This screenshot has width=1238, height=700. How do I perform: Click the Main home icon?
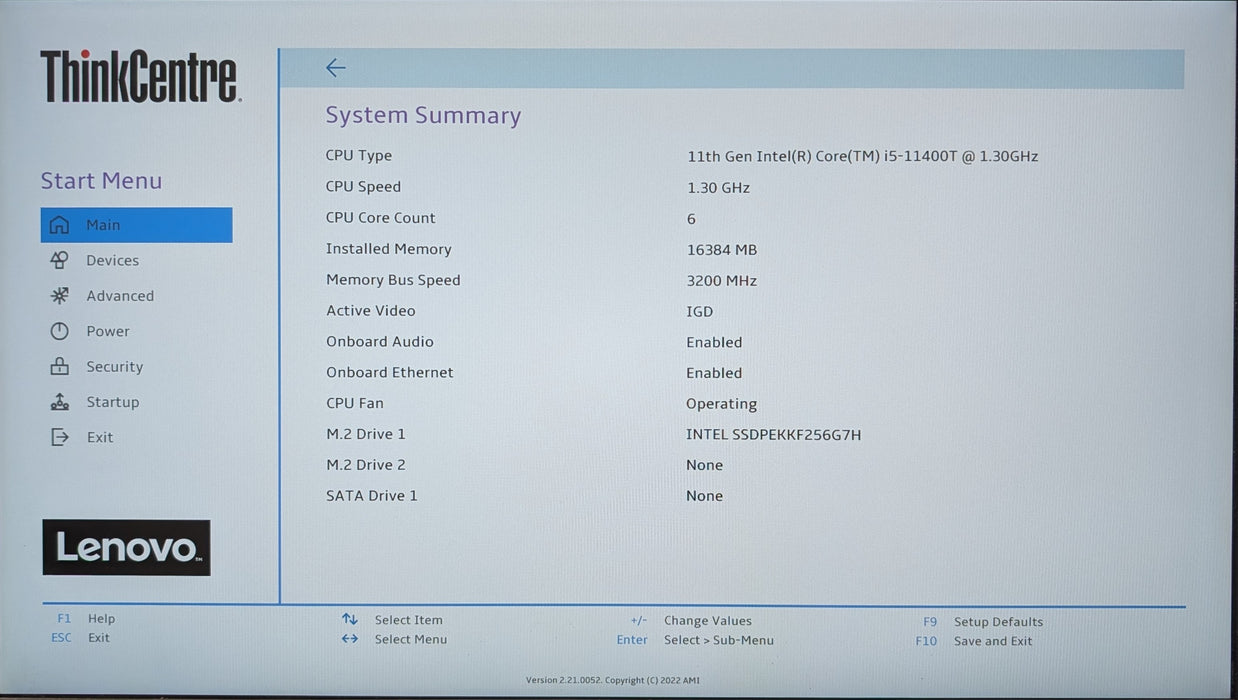[x=60, y=225]
